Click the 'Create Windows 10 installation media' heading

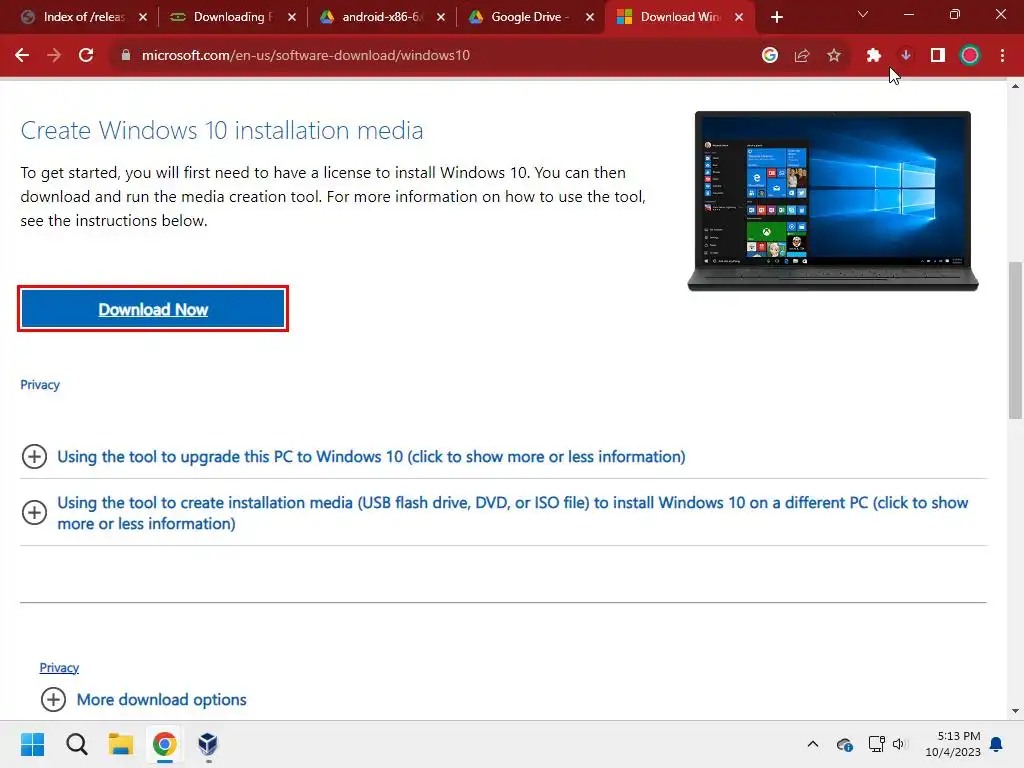pyautogui.click(x=222, y=131)
